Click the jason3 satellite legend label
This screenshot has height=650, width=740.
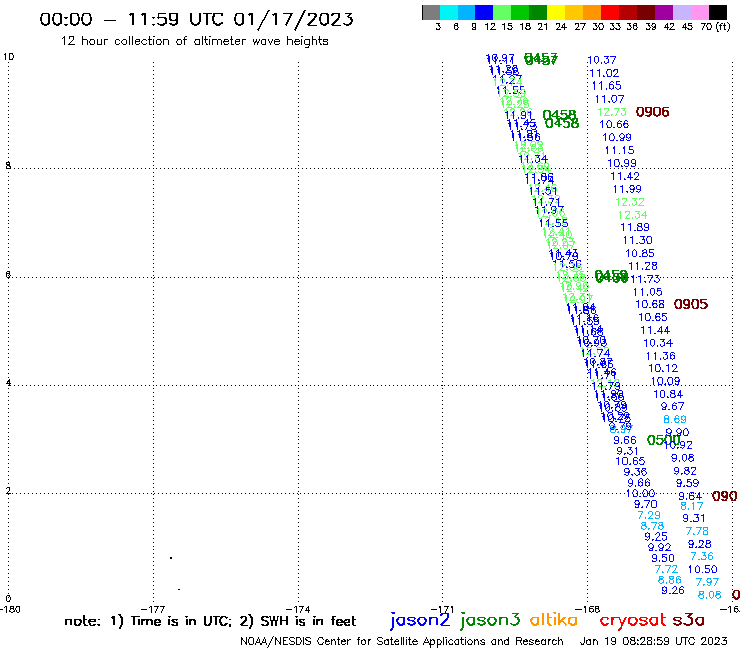490,621
